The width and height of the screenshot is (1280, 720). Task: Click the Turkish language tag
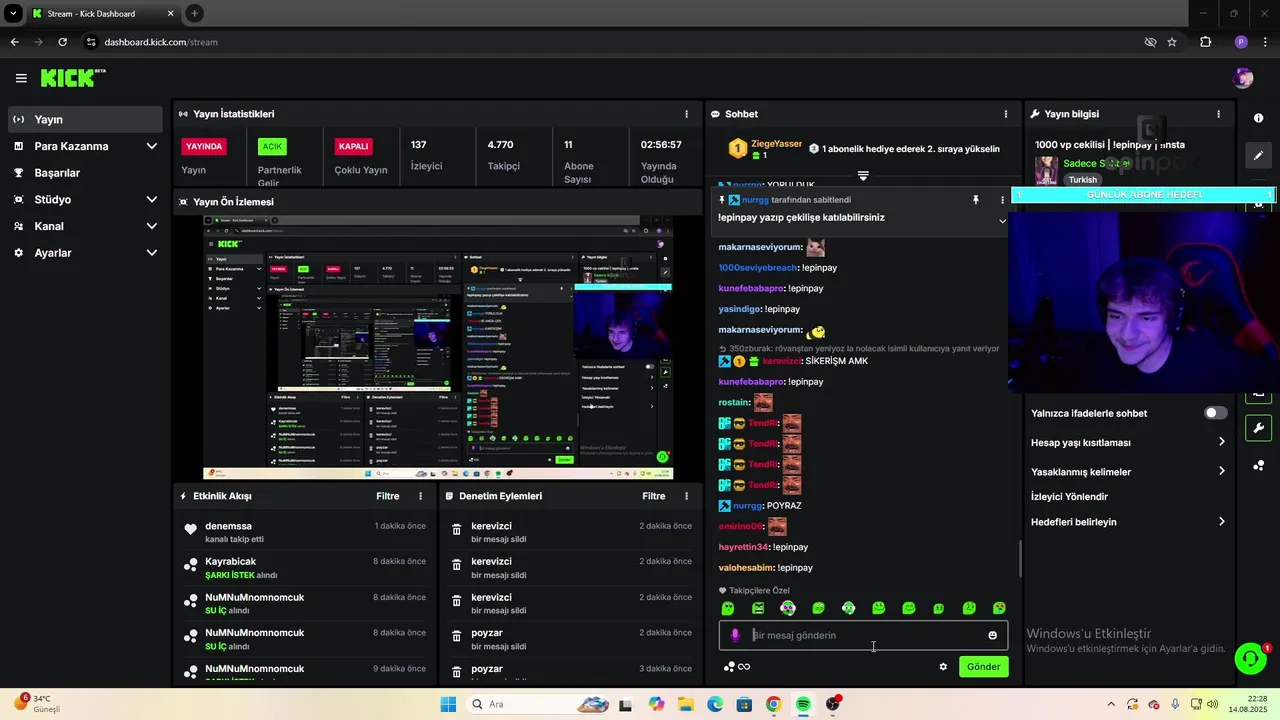(1082, 180)
